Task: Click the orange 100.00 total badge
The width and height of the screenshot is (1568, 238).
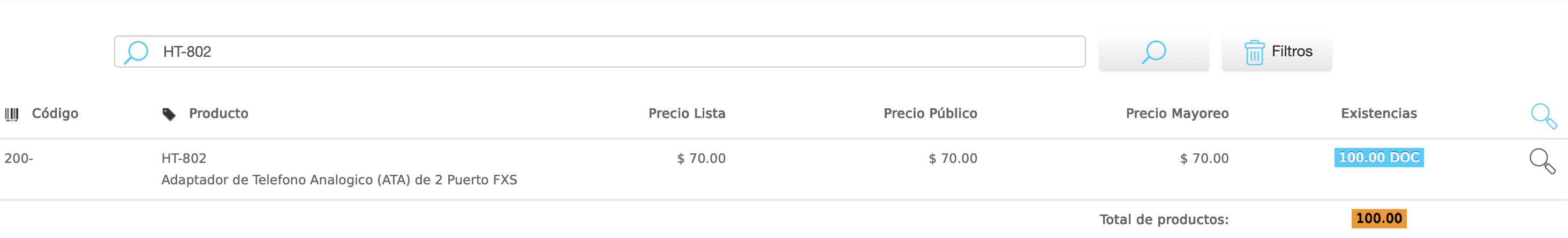Action: coord(1379,219)
